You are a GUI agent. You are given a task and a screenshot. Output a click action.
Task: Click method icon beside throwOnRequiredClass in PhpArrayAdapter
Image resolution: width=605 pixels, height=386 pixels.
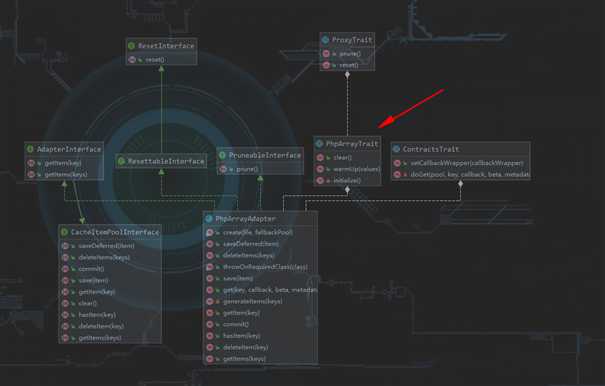[x=210, y=267]
